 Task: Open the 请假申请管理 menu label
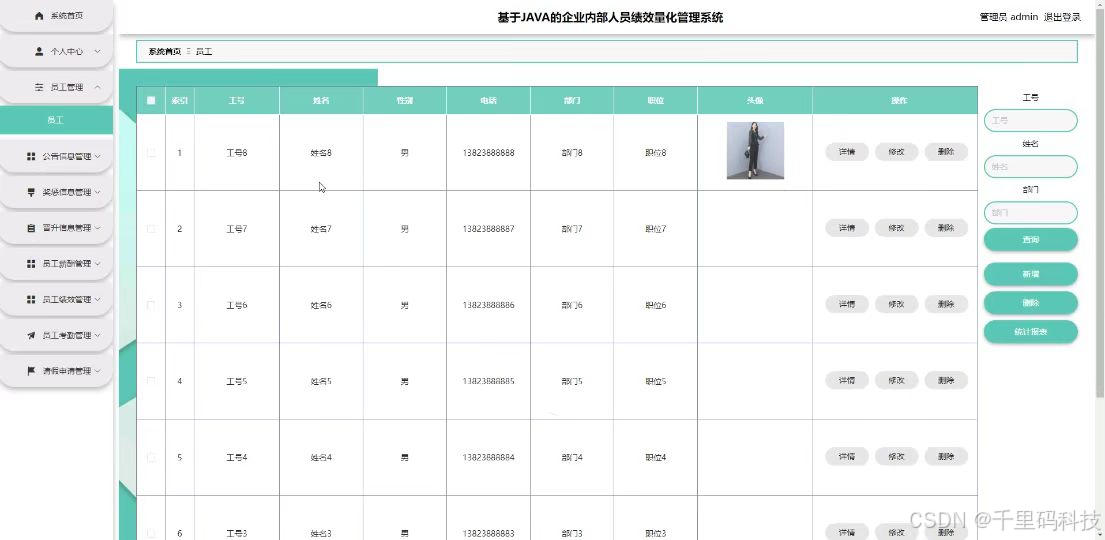pos(67,371)
